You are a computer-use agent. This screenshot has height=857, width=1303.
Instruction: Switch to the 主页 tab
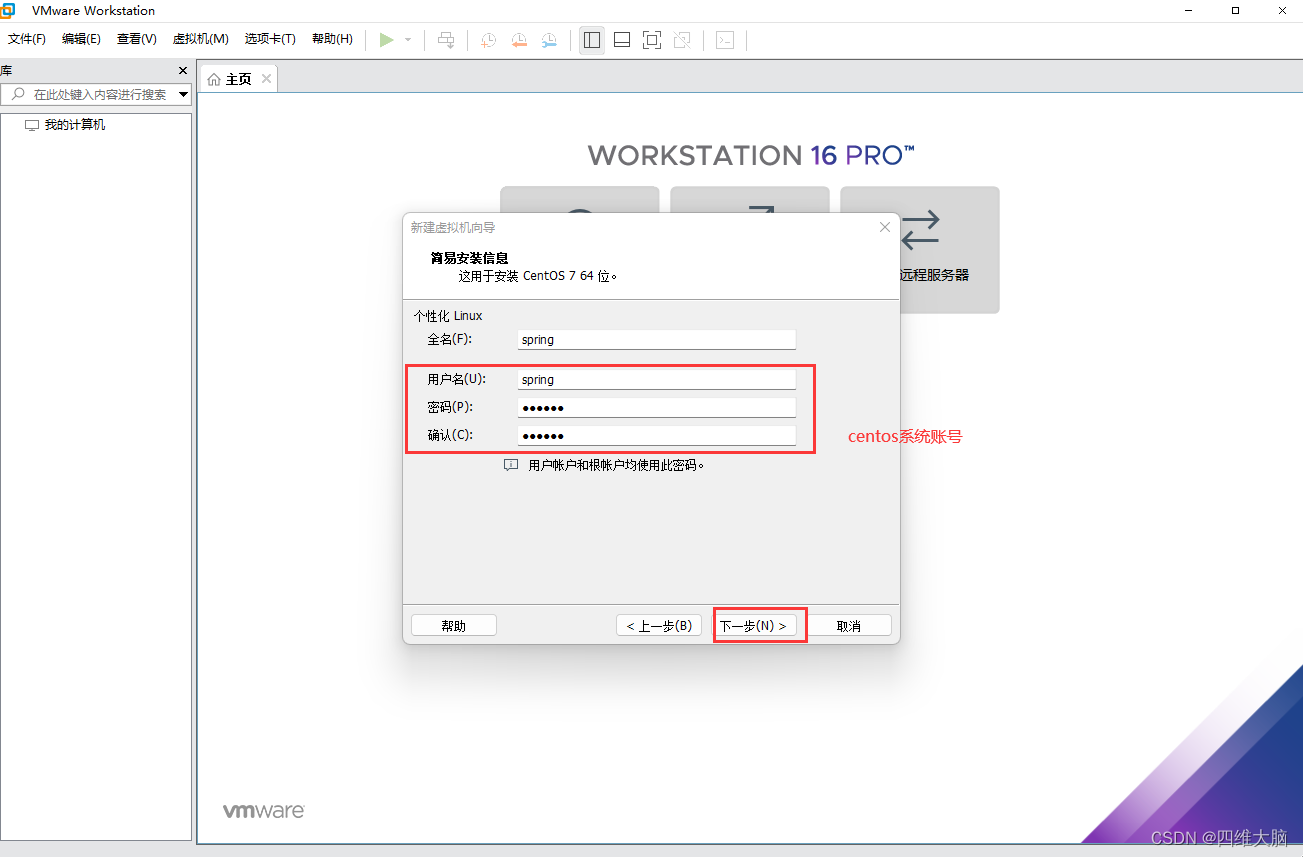[x=238, y=79]
